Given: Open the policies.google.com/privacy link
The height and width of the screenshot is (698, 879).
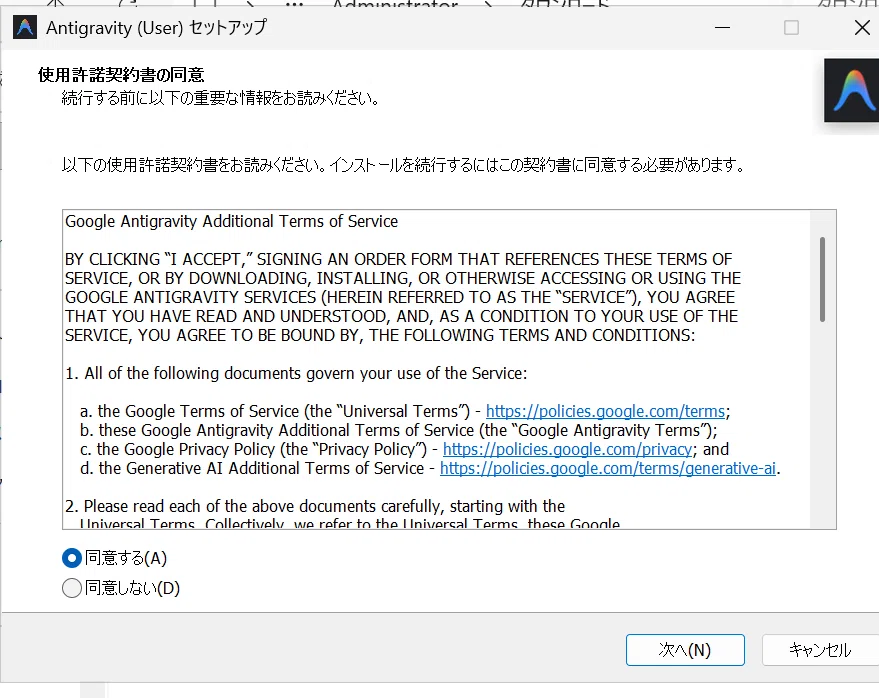Looking at the screenshot, I should (x=567, y=449).
